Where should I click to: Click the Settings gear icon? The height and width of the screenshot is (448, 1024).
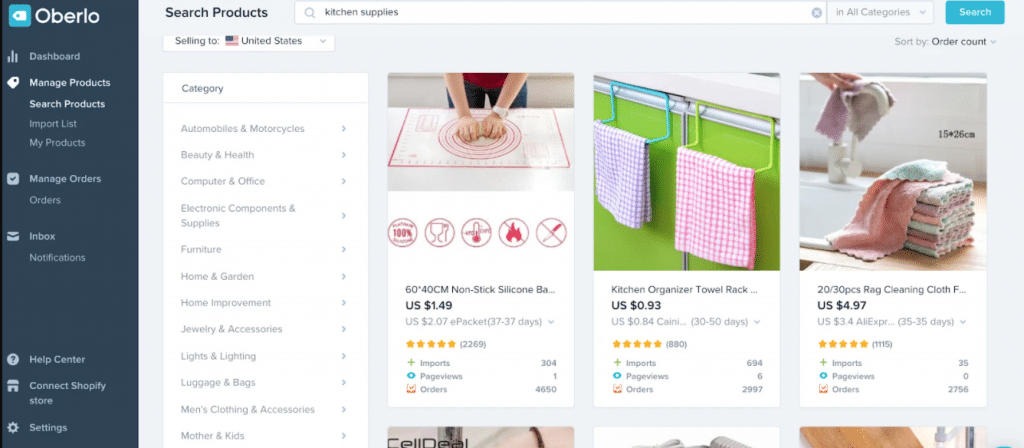[x=12, y=428]
